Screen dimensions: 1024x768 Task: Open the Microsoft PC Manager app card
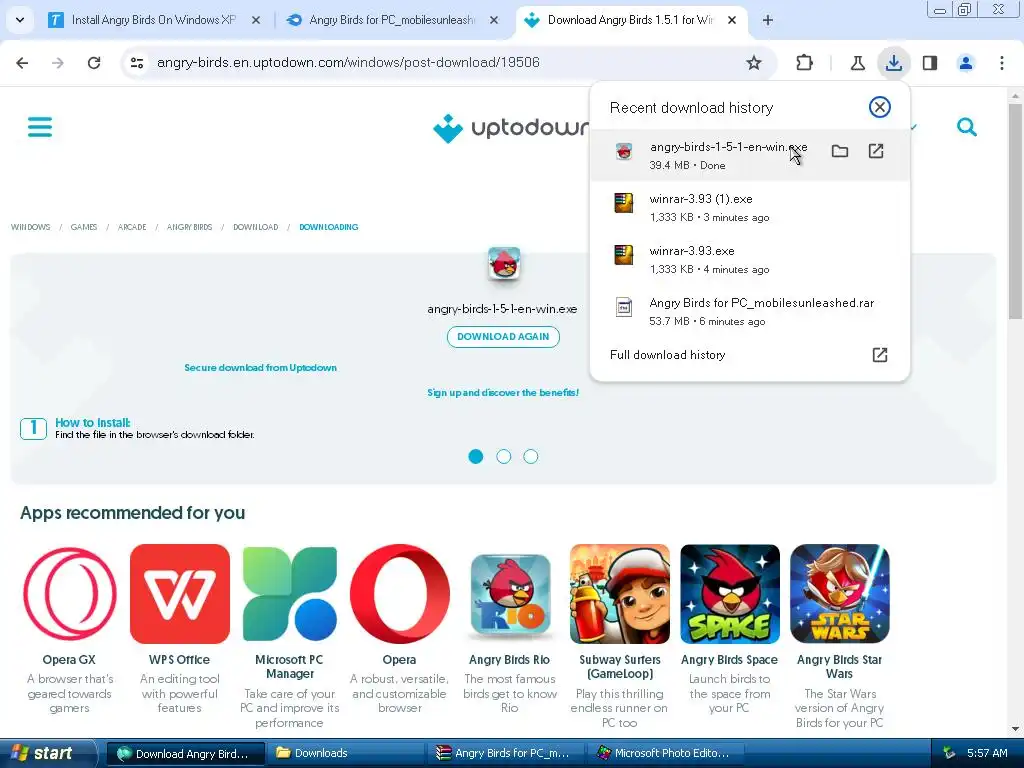289,637
